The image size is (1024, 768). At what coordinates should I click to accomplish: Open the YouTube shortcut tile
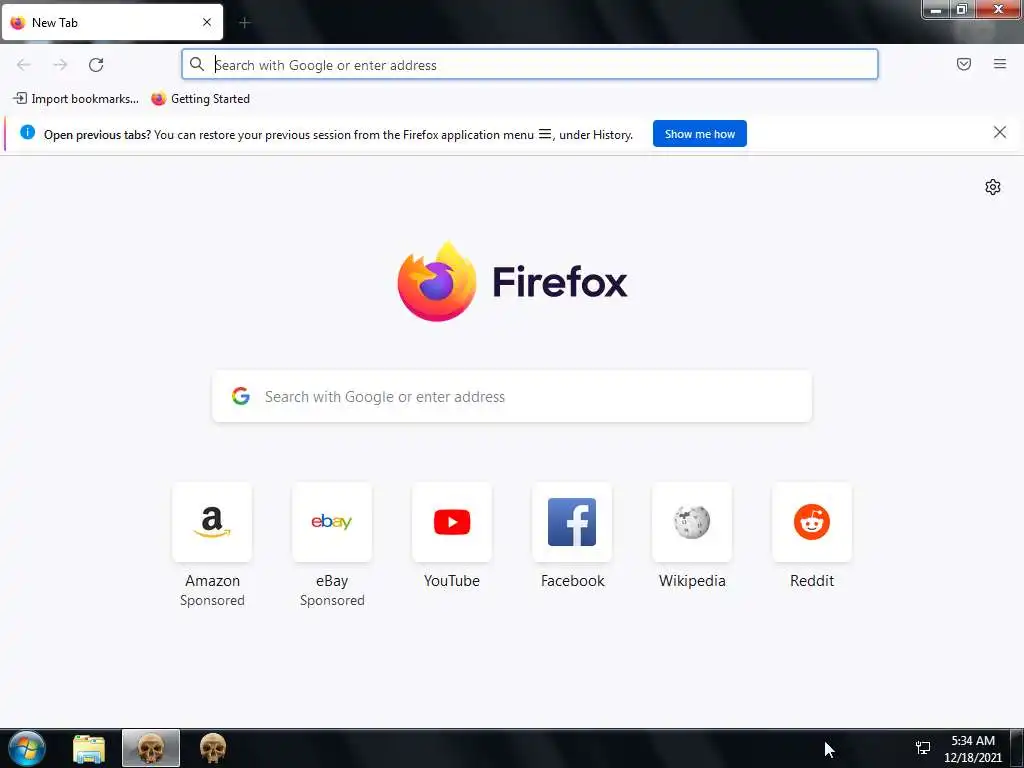pyautogui.click(x=452, y=522)
